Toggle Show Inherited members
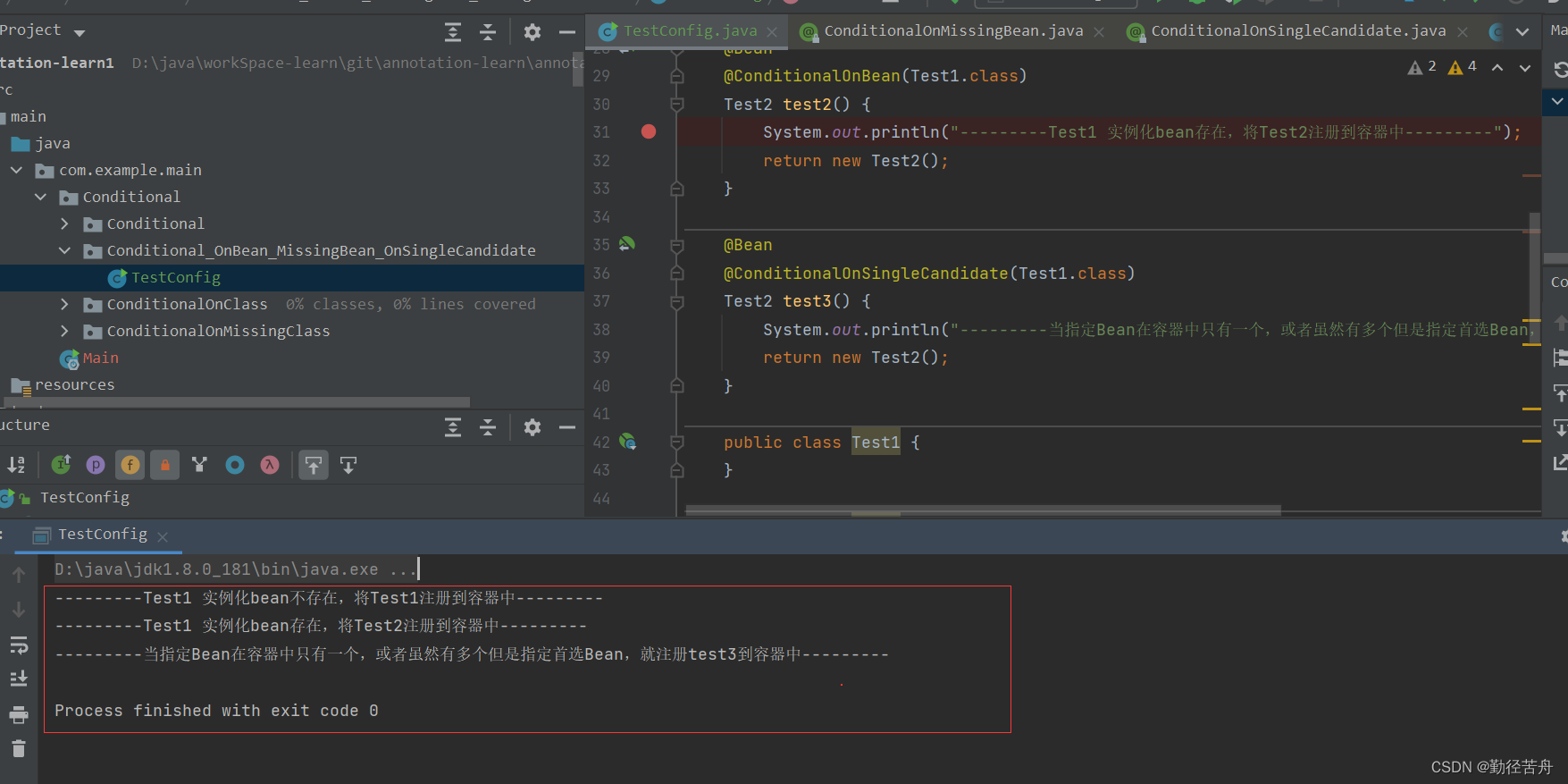Image resolution: width=1568 pixels, height=784 pixels. [199, 465]
